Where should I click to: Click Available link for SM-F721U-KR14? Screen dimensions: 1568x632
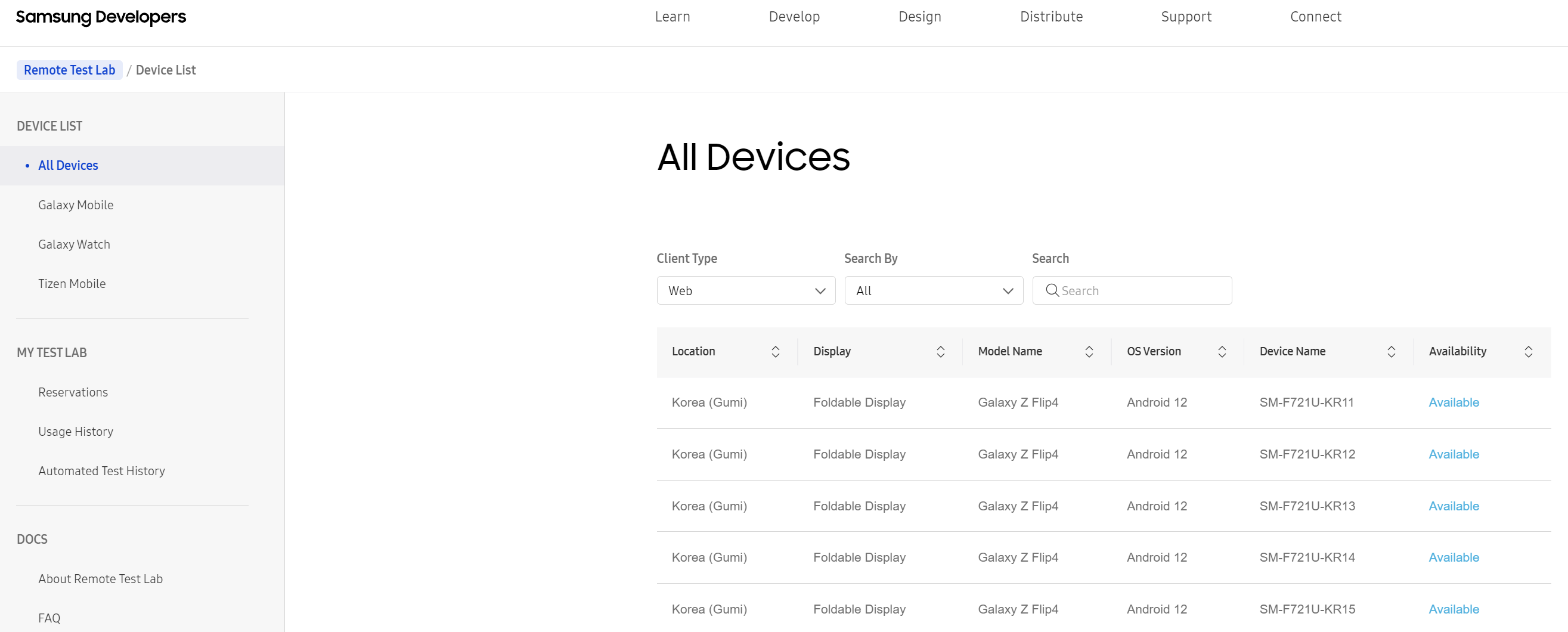(x=1453, y=557)
